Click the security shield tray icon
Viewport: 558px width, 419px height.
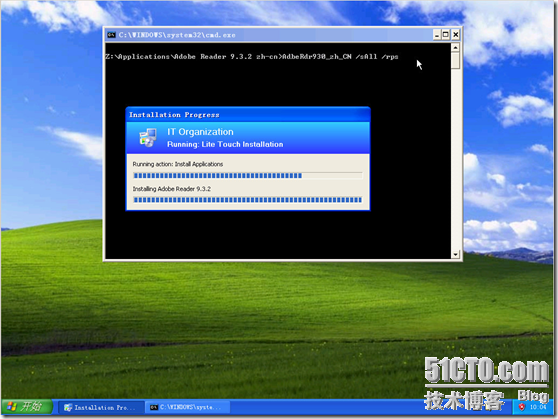pos(522,407)
